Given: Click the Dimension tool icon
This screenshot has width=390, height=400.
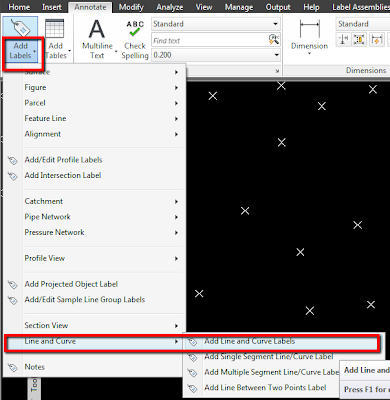Looking at the screenshot, I should coord(309,29).
